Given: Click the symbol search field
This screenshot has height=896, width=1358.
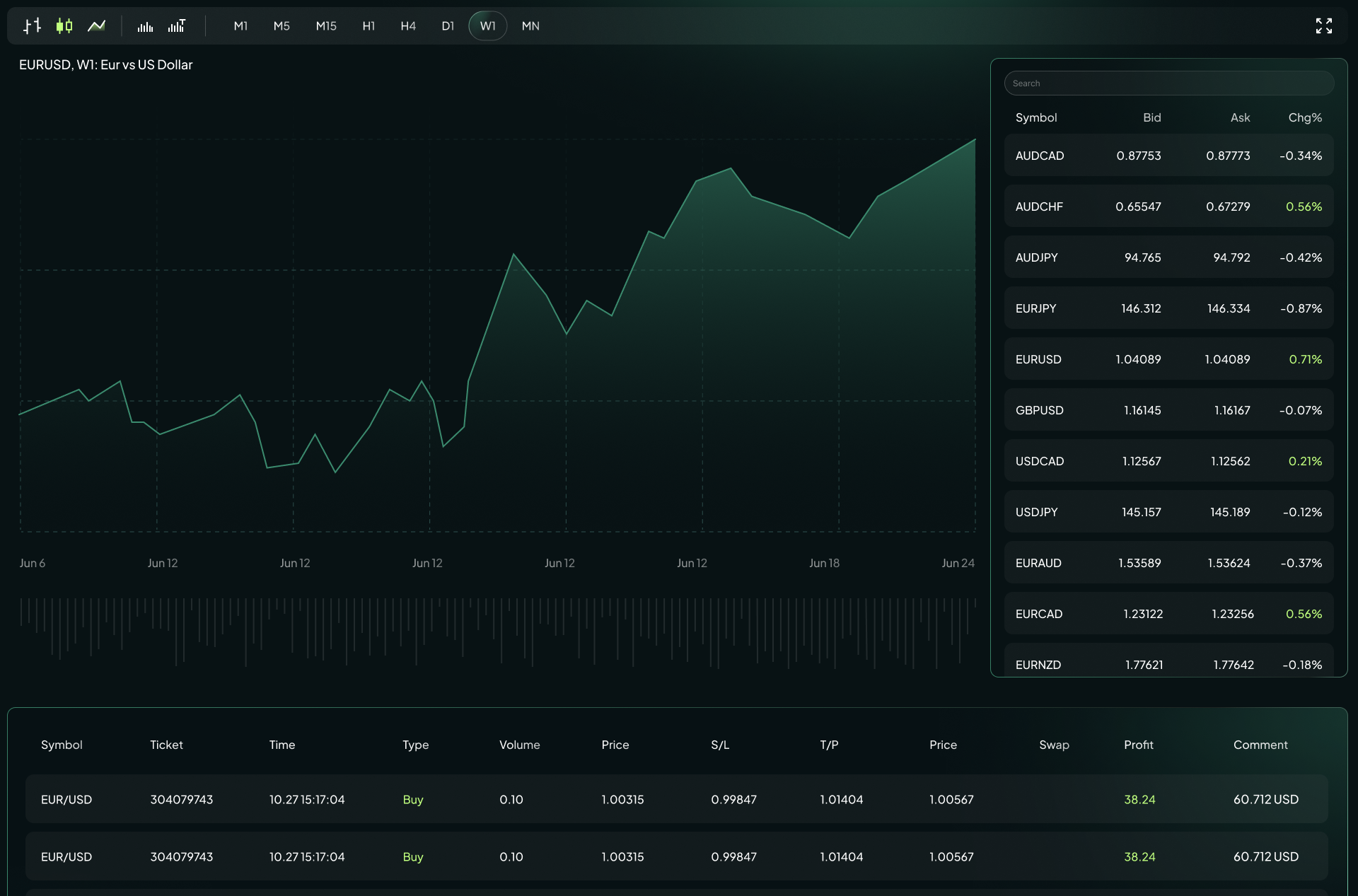Looking at the screenshot, I should pyautogui.click(x=1169, y=83).
